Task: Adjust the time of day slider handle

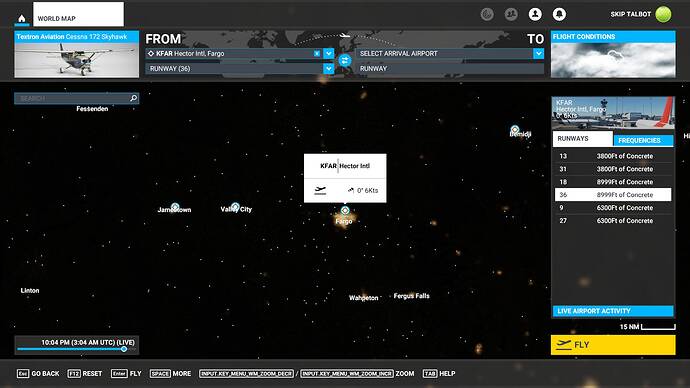Action: [124, 349]
